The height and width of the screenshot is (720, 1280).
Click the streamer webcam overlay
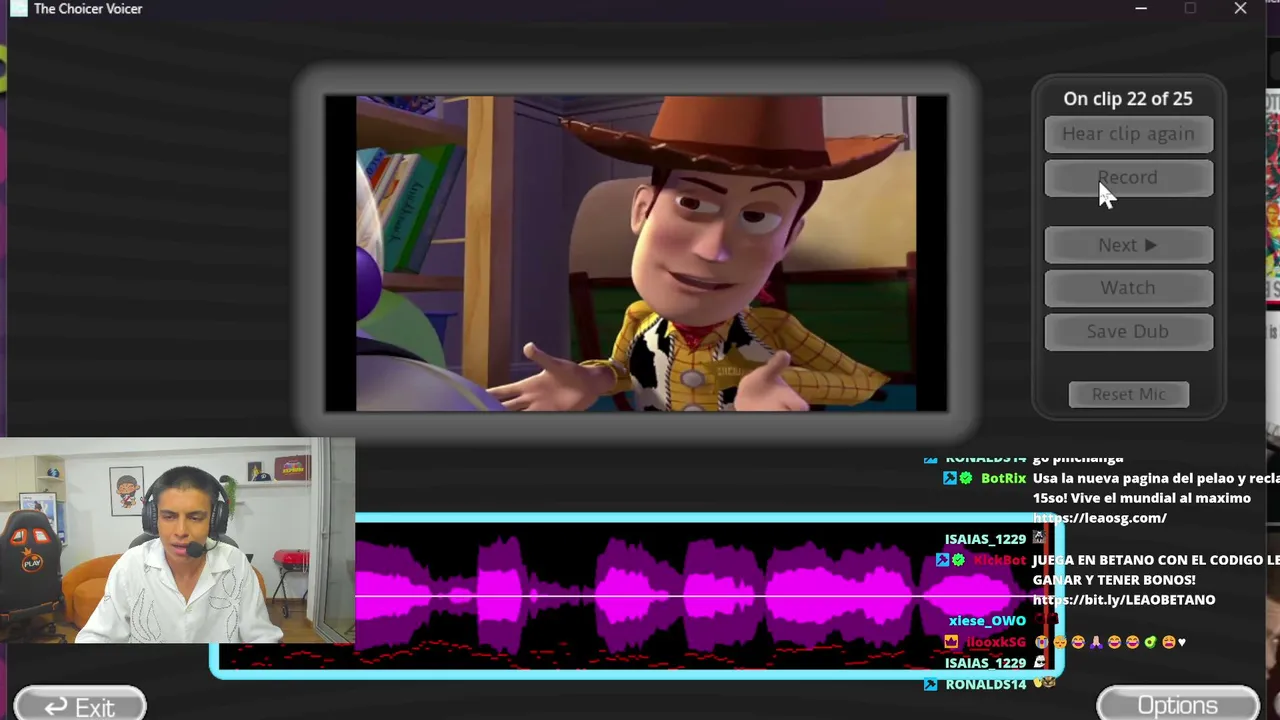click(x=177, y=541)
